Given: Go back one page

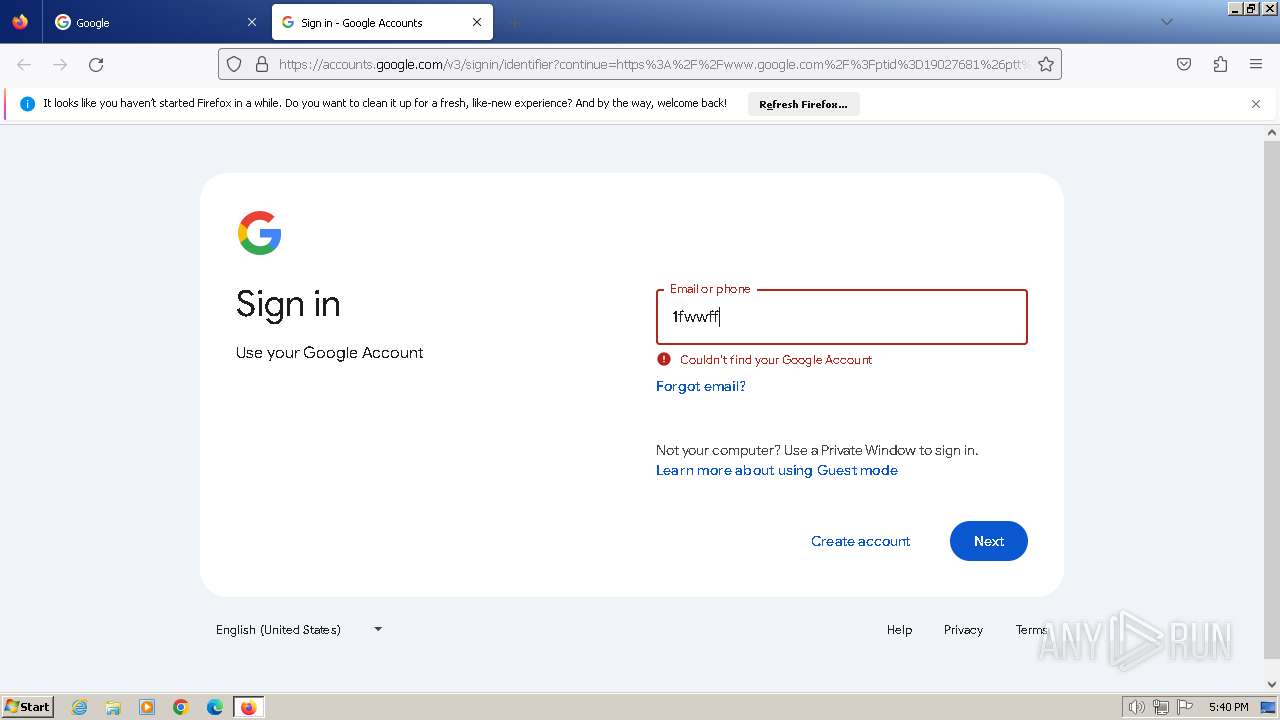Looking at the screenshot, I should click(x=24, y=64).
